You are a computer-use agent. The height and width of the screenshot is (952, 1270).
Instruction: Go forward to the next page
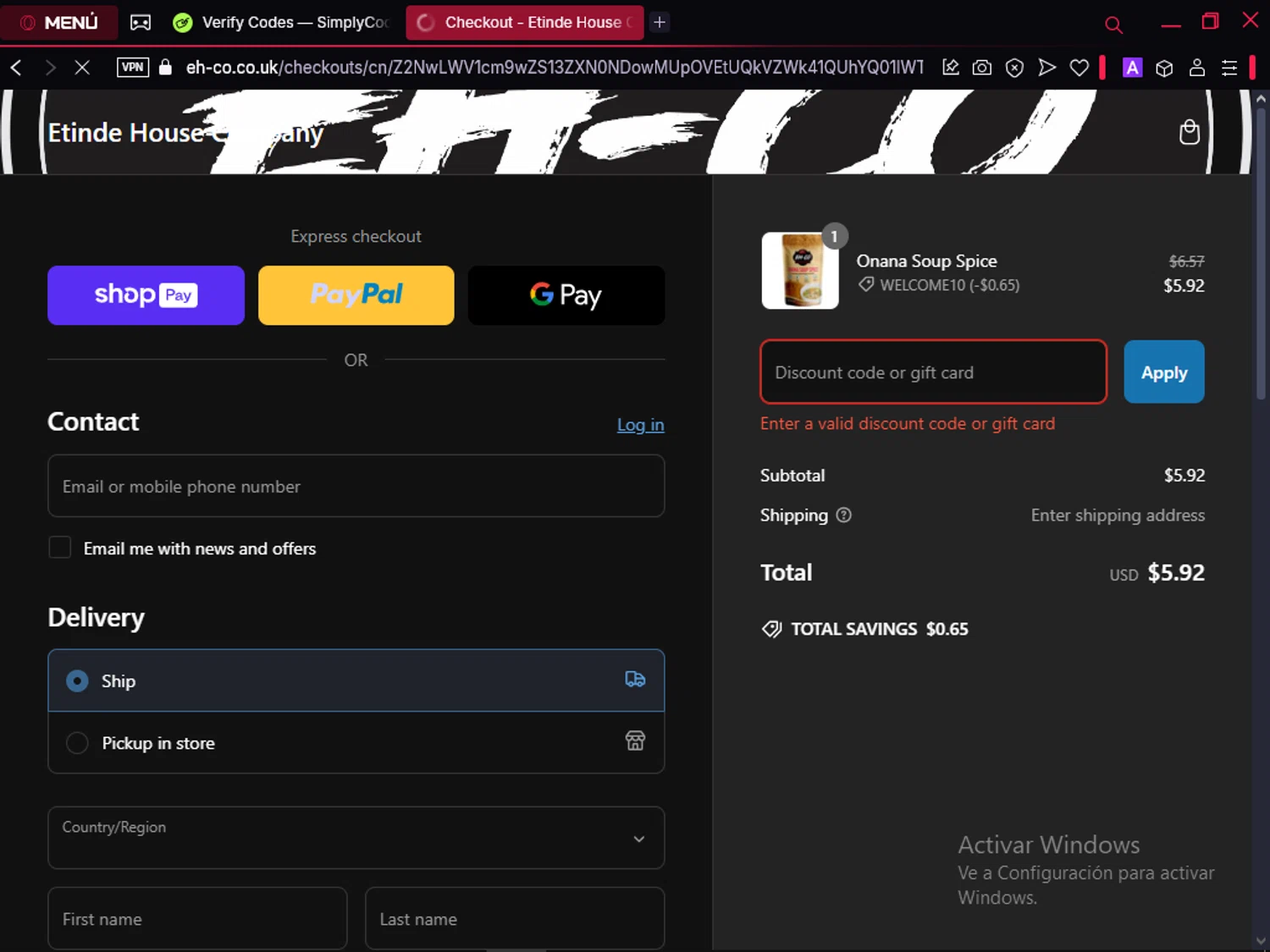click(50, 68)
